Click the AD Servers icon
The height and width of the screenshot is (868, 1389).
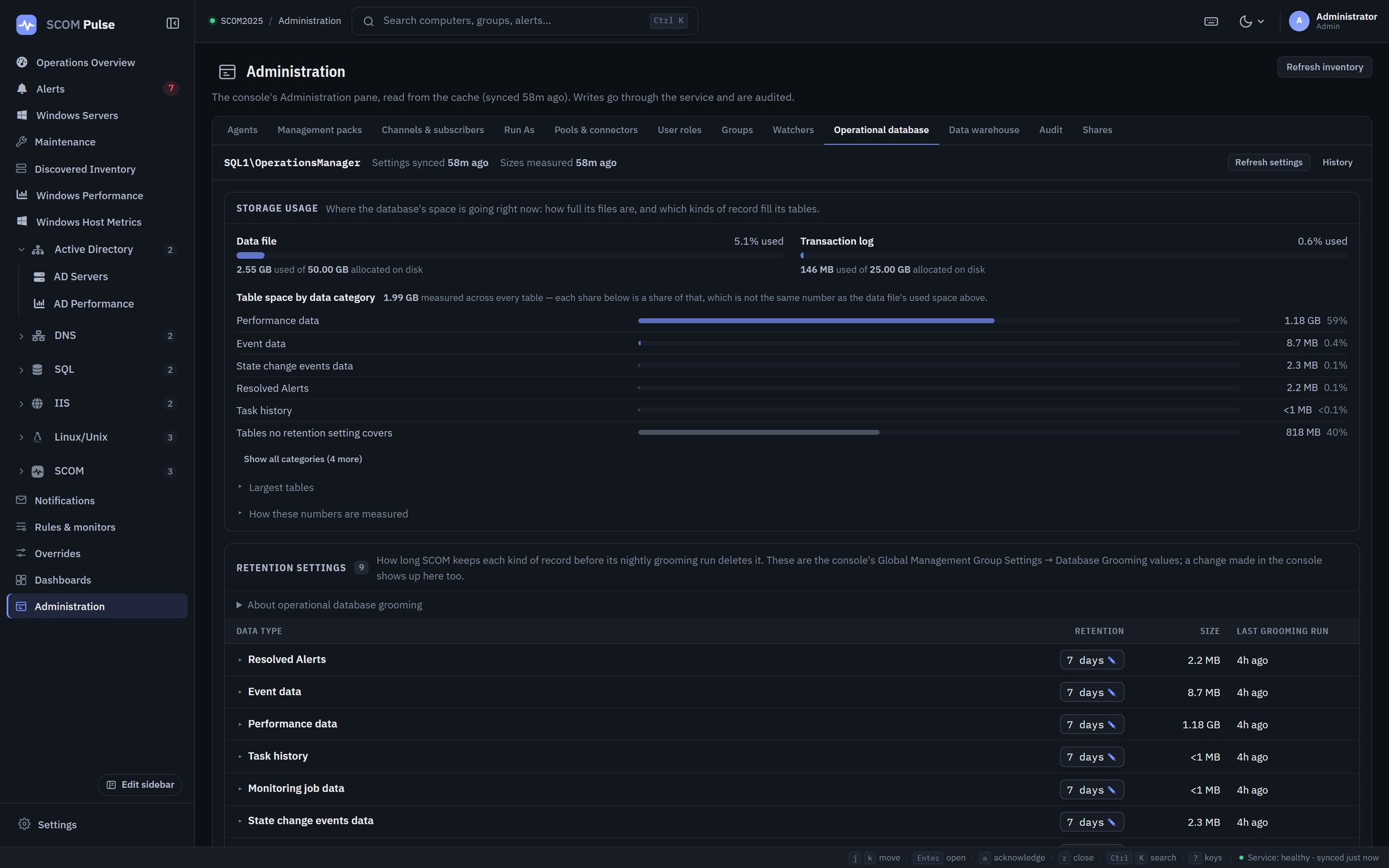click(39, 276)
